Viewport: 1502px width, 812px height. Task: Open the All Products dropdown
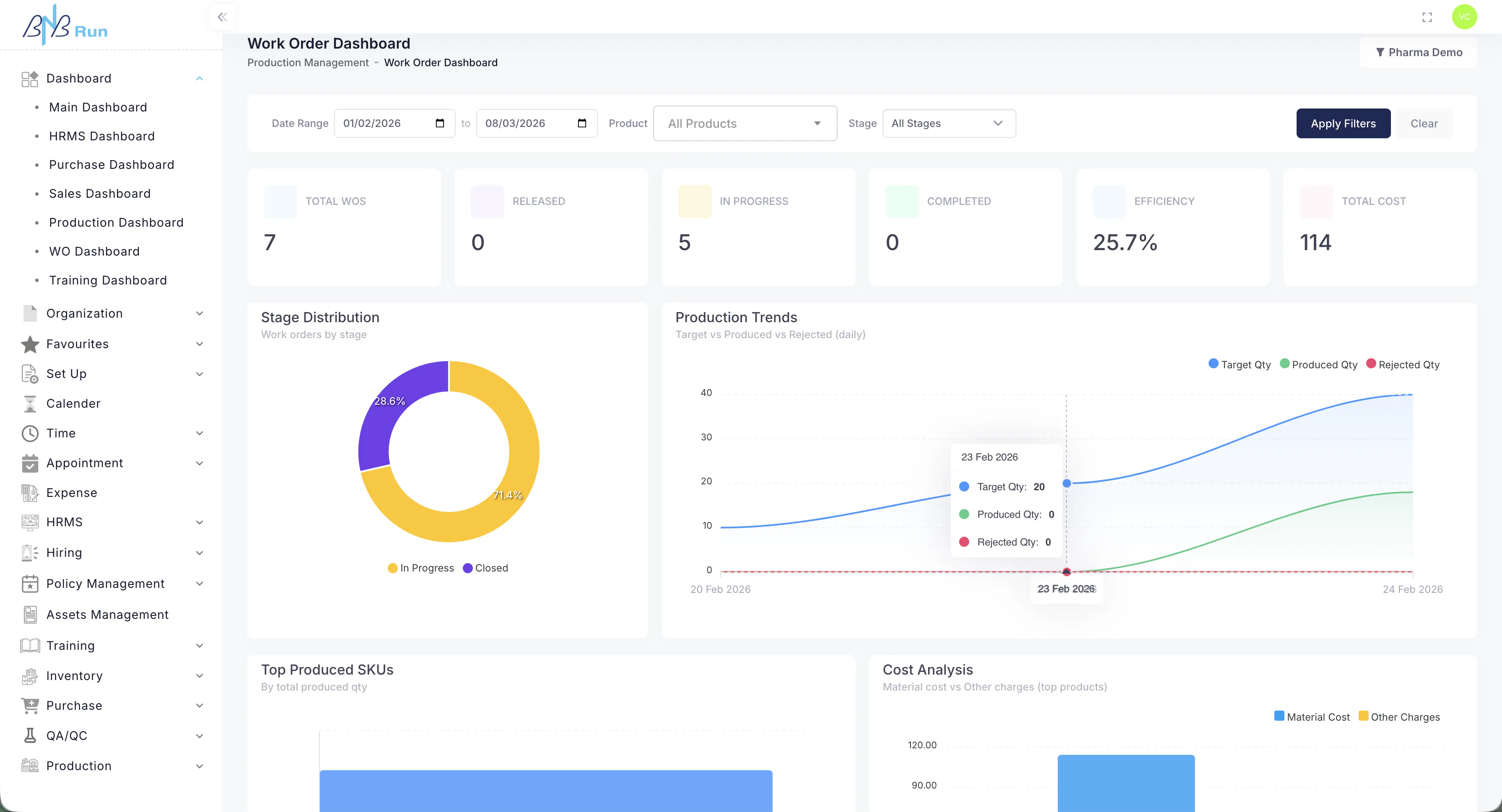745,124
